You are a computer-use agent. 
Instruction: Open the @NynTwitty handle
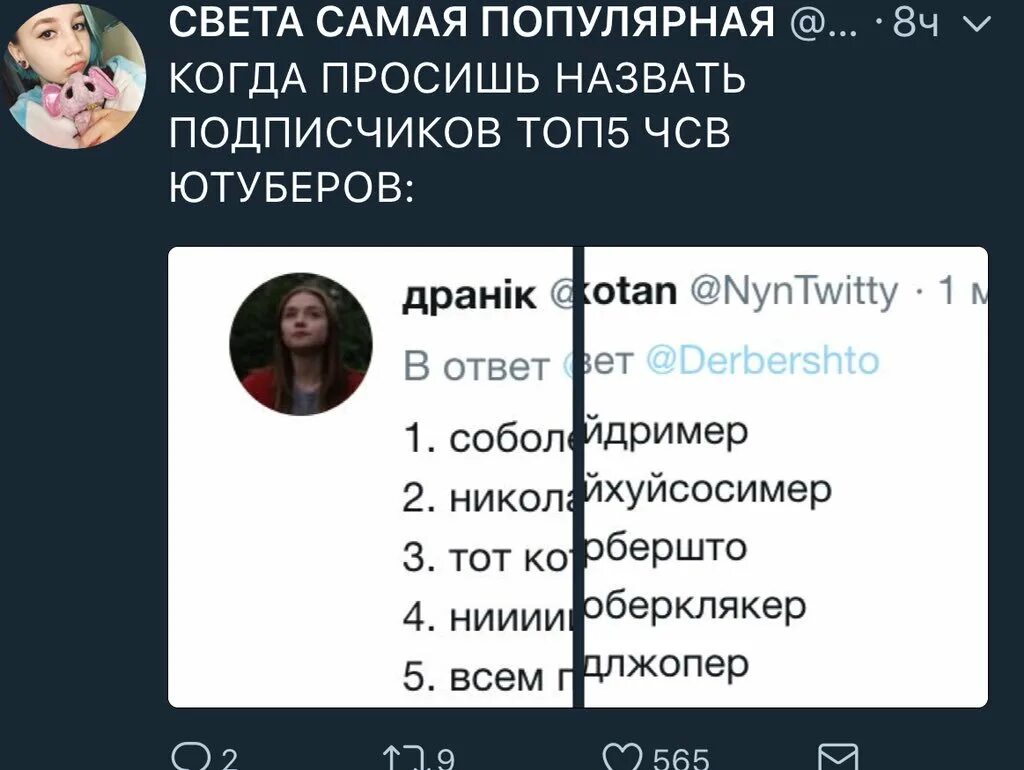tap(794, 292)
